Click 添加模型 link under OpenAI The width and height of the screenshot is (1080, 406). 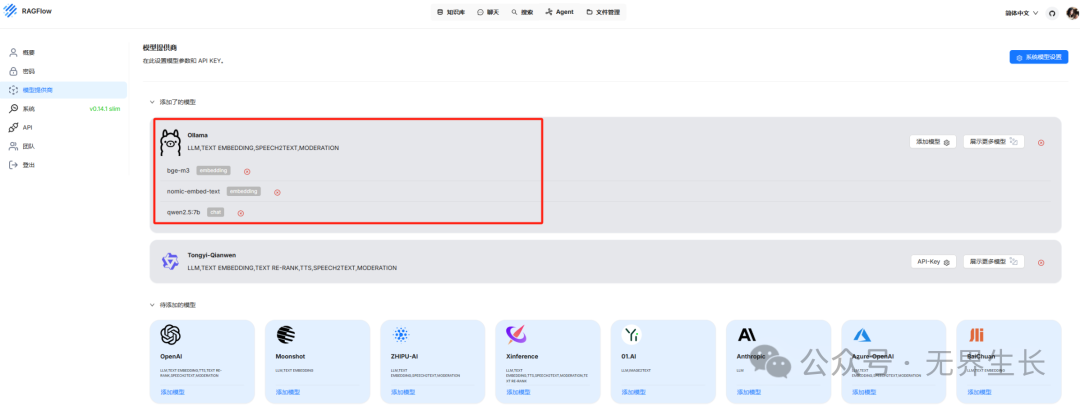(x=172, y=392)
